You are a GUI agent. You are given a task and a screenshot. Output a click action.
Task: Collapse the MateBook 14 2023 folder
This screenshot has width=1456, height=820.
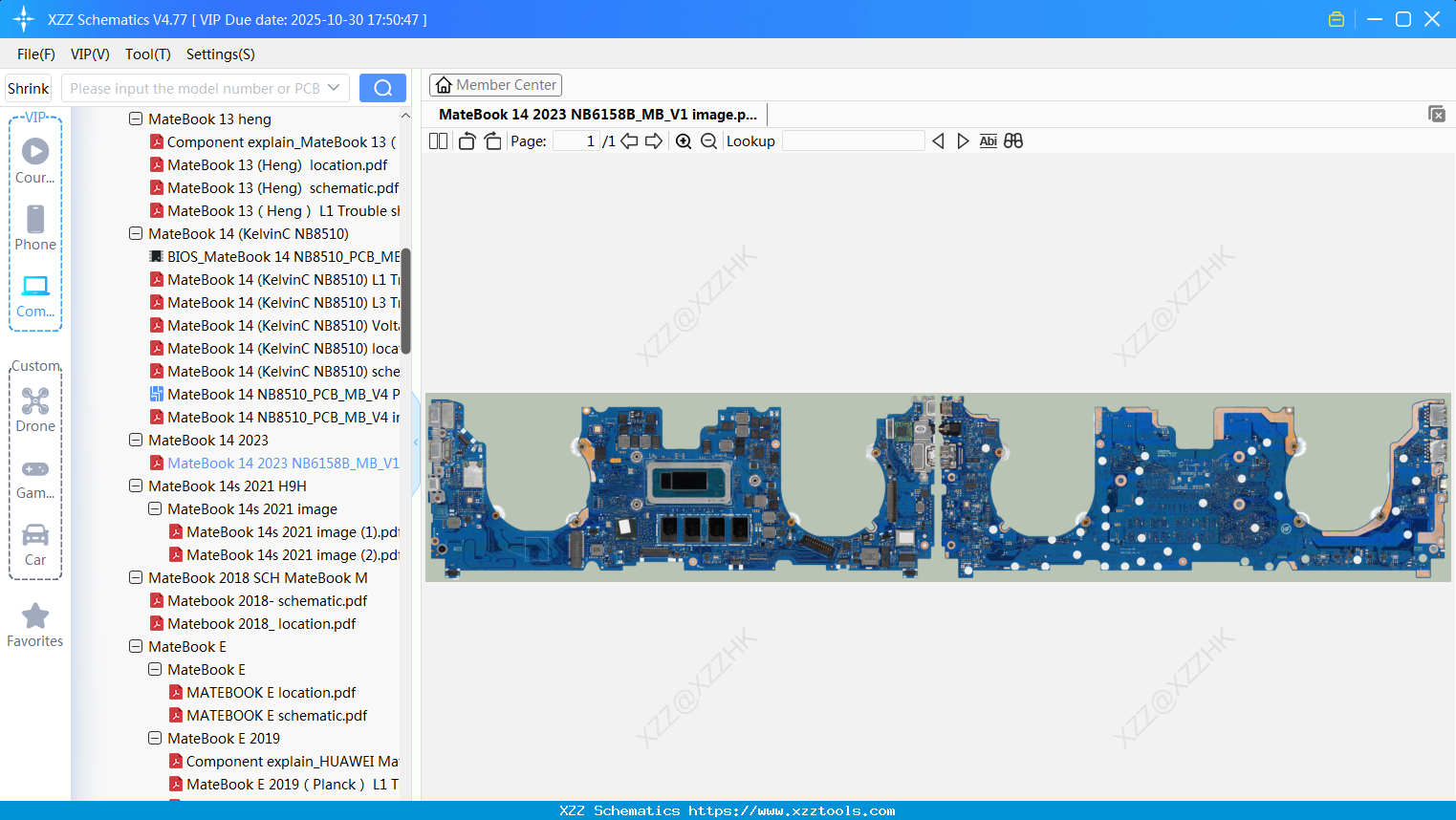(136, 440)
